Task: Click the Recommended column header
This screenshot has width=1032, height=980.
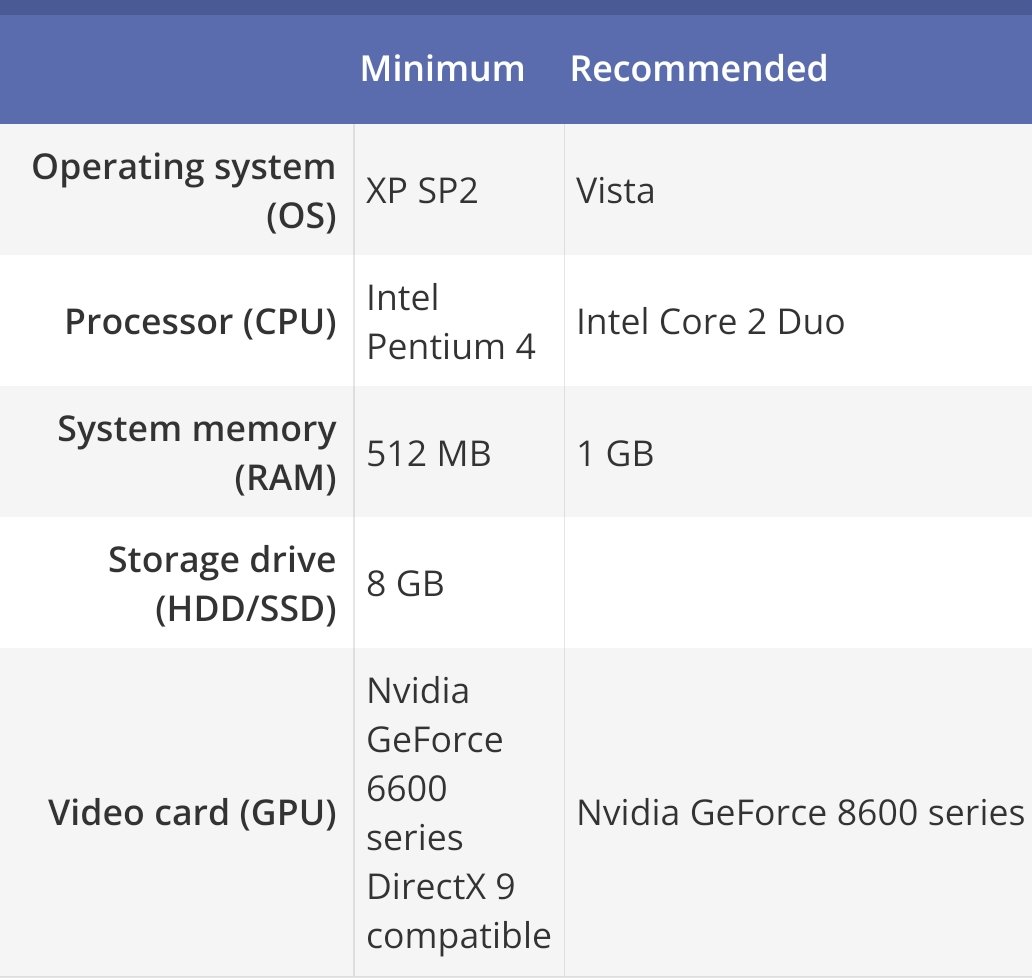Action: click(x=698, y=68)
